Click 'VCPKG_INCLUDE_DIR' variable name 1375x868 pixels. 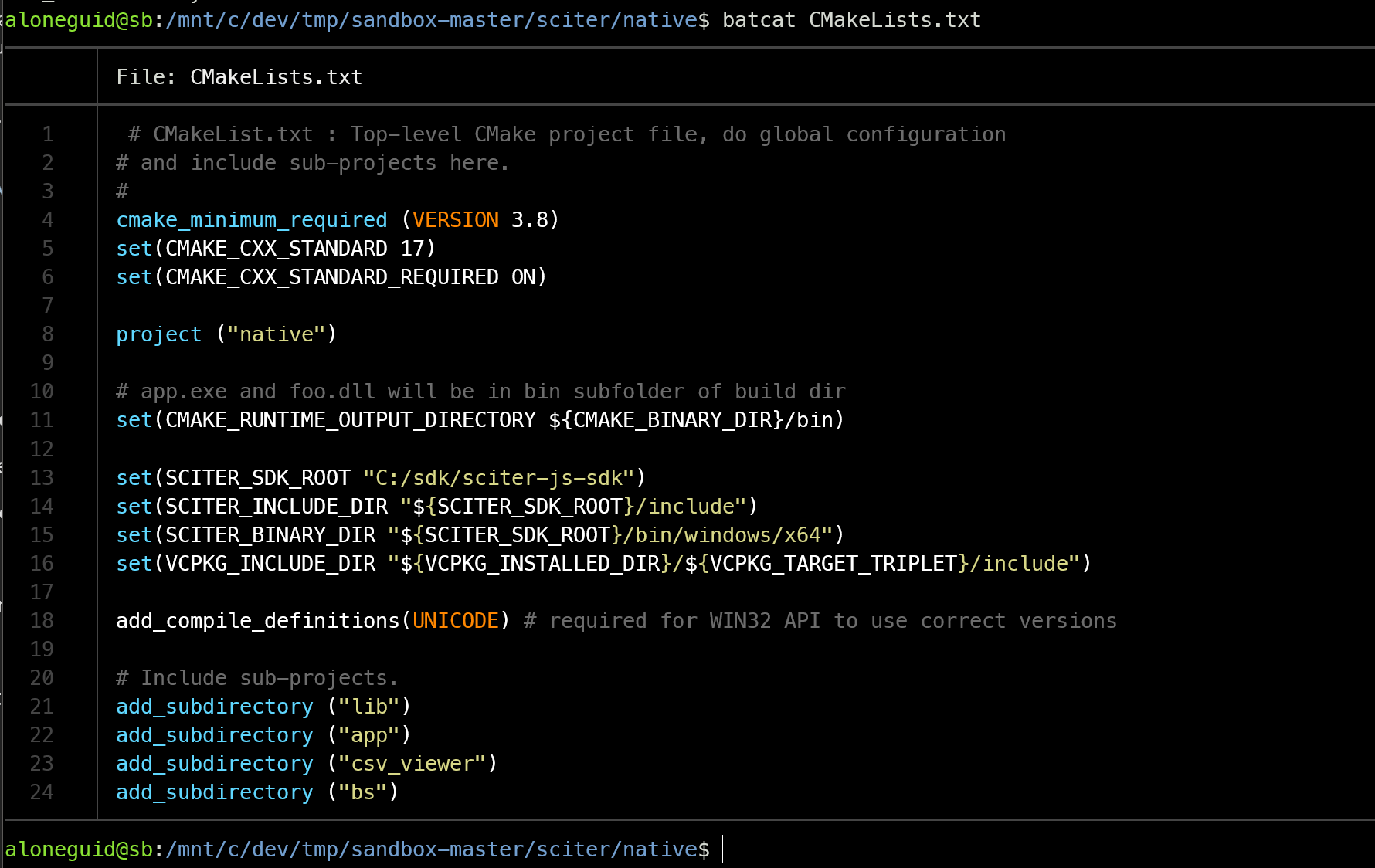pyautogui.click(x=270, y=564)
